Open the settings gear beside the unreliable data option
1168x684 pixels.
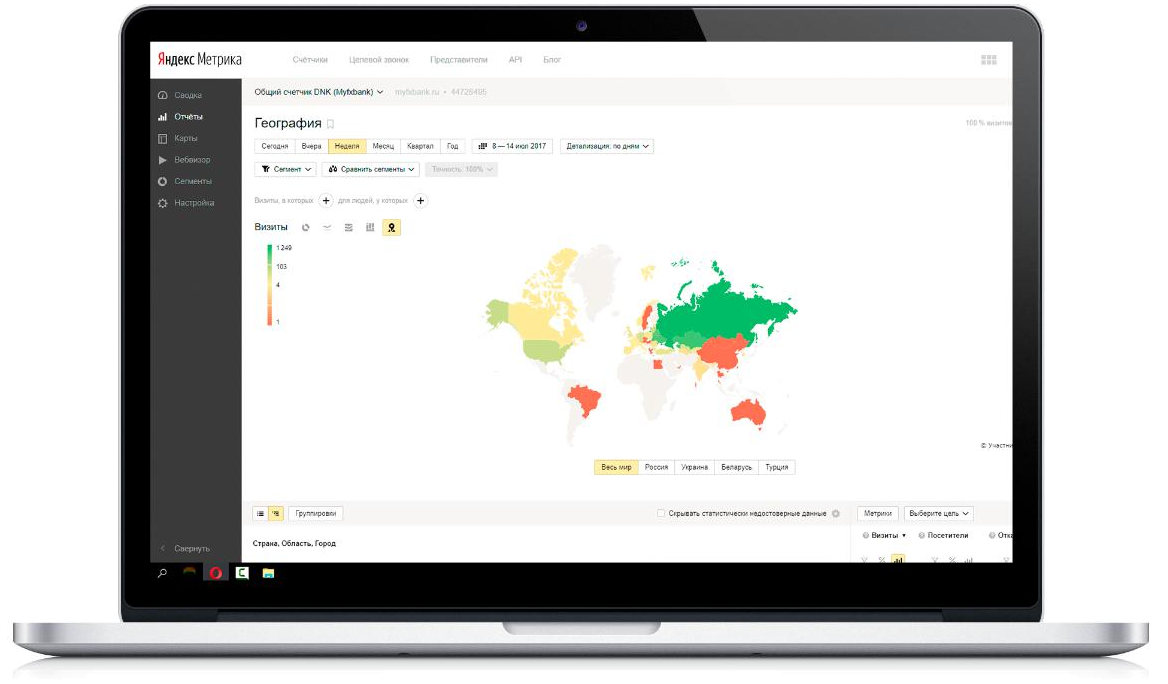point(836,513)
